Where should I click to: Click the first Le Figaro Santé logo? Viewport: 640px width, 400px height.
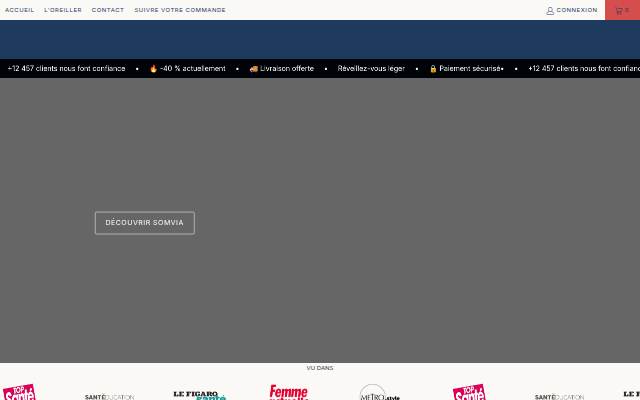click(200, 395)
